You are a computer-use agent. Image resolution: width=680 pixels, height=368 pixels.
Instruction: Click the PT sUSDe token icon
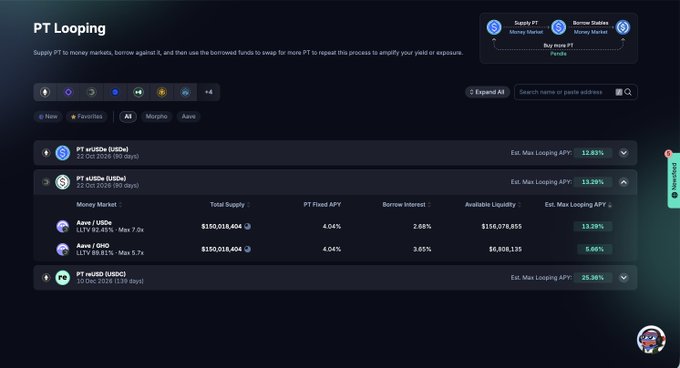62,182
